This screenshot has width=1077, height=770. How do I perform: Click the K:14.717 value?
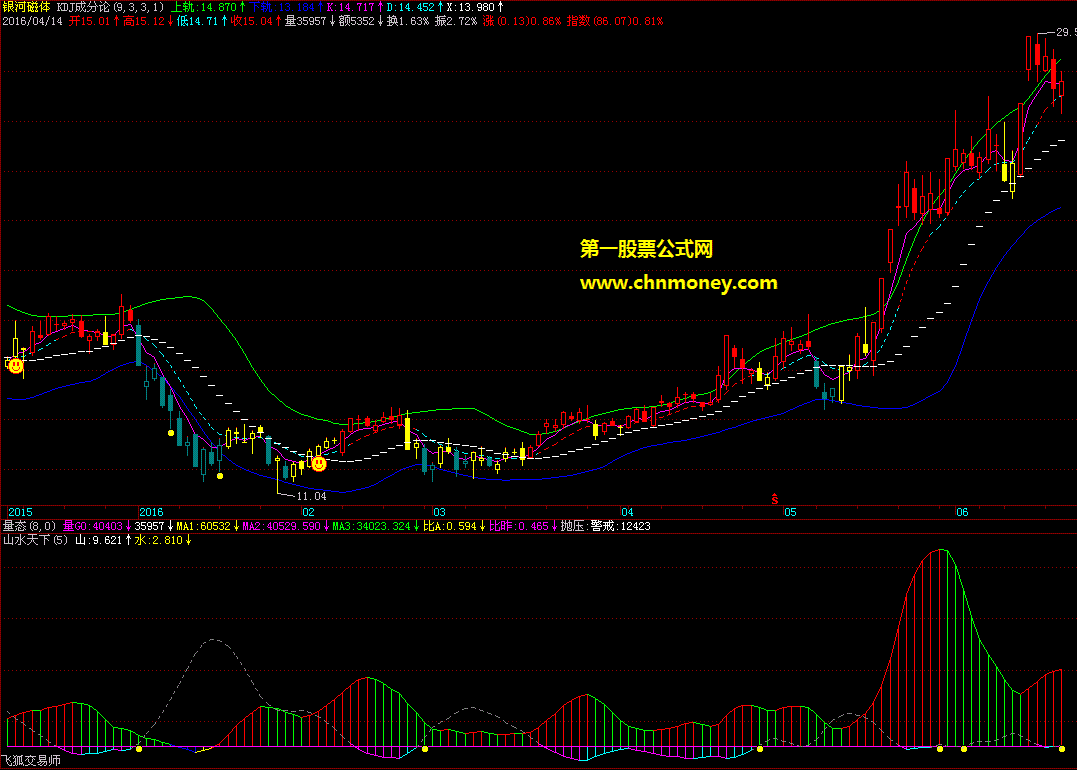[x=350, y=7]
